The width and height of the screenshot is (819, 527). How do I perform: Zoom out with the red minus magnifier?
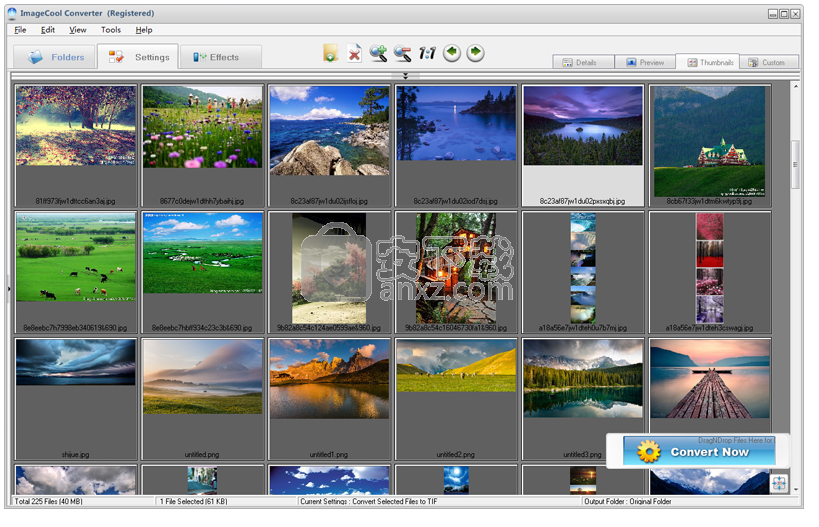(402, 53)
